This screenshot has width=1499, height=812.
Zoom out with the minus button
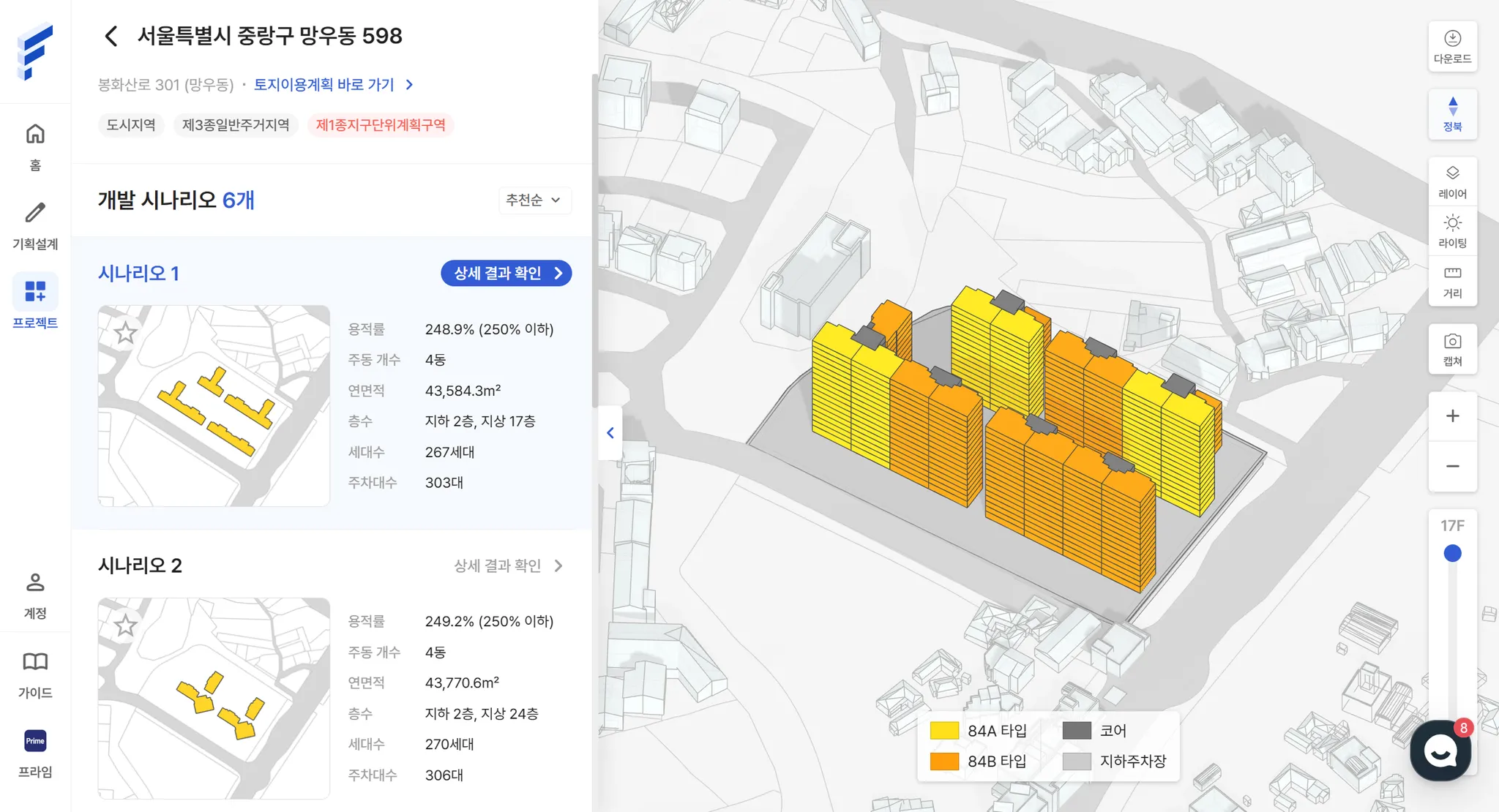tap(1452, 466)
